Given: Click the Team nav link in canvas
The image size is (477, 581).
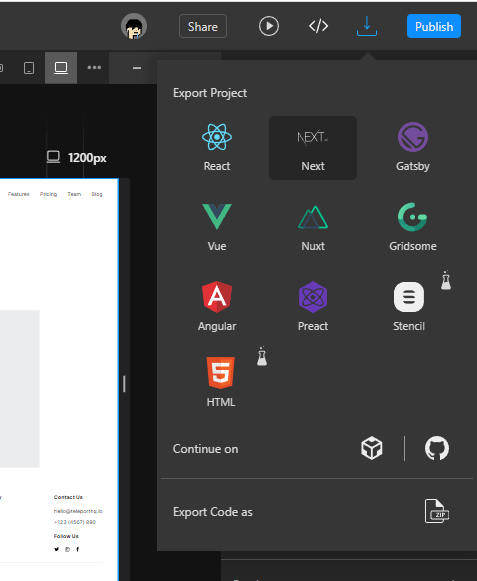Looking at the screenshot, I should (74, 194).
